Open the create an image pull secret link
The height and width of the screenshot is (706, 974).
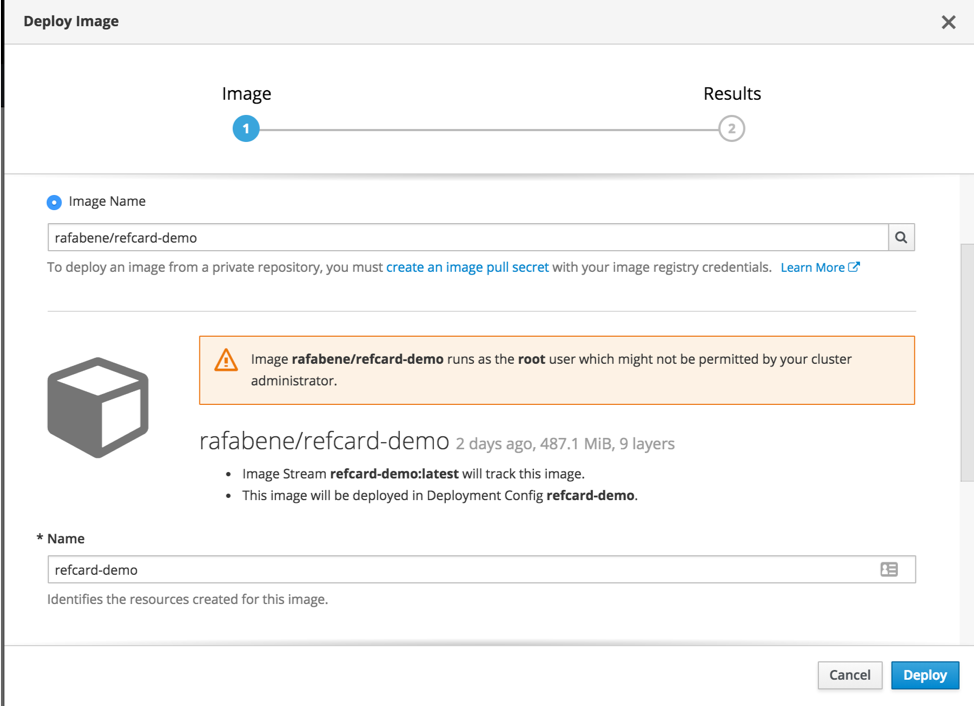pos(467,267)
